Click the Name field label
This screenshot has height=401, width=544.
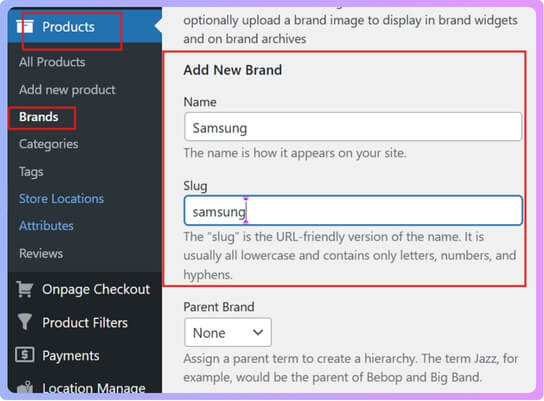pos(200,102)
